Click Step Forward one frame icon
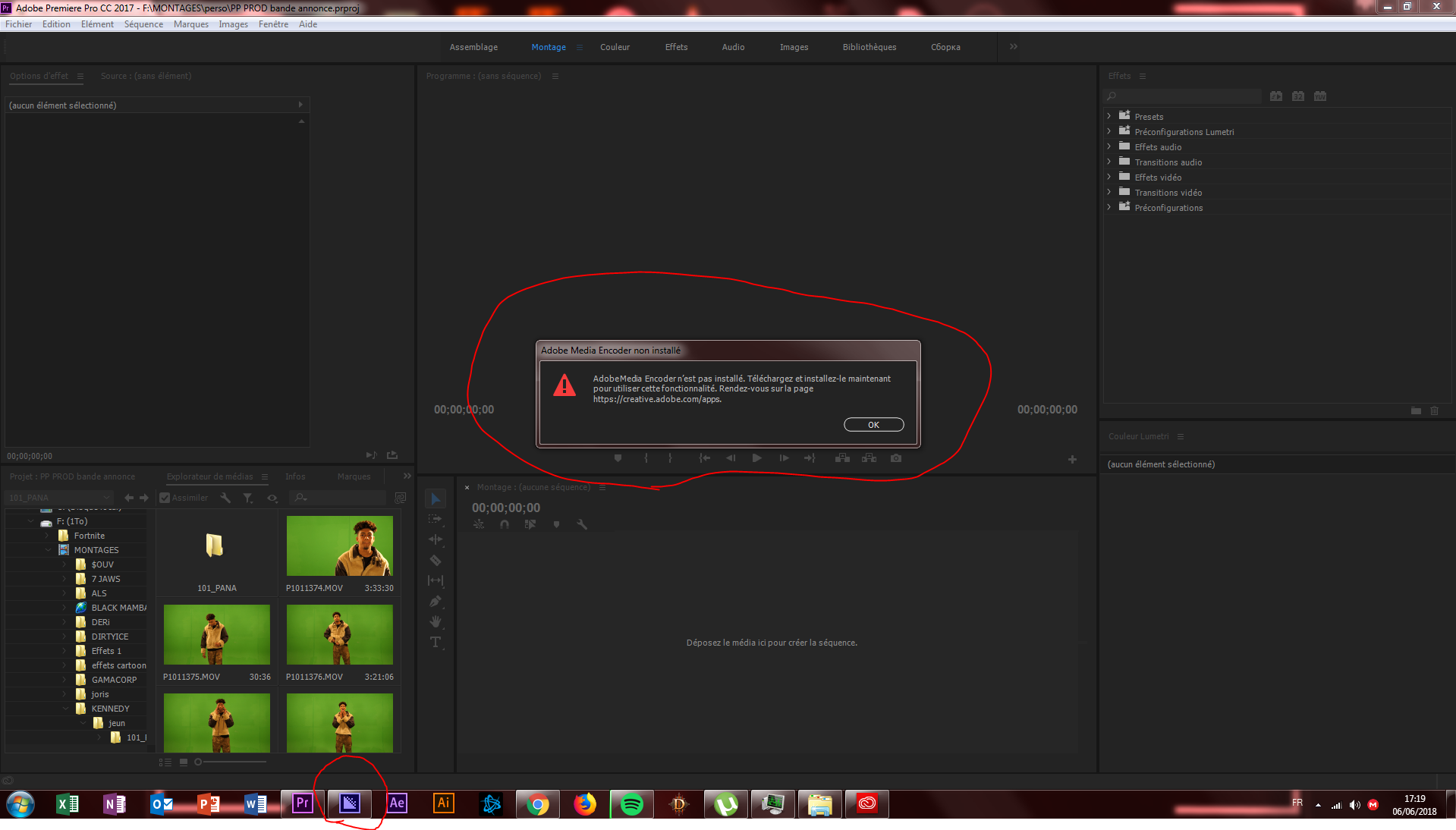The image size is (1456, 830). 784,458
